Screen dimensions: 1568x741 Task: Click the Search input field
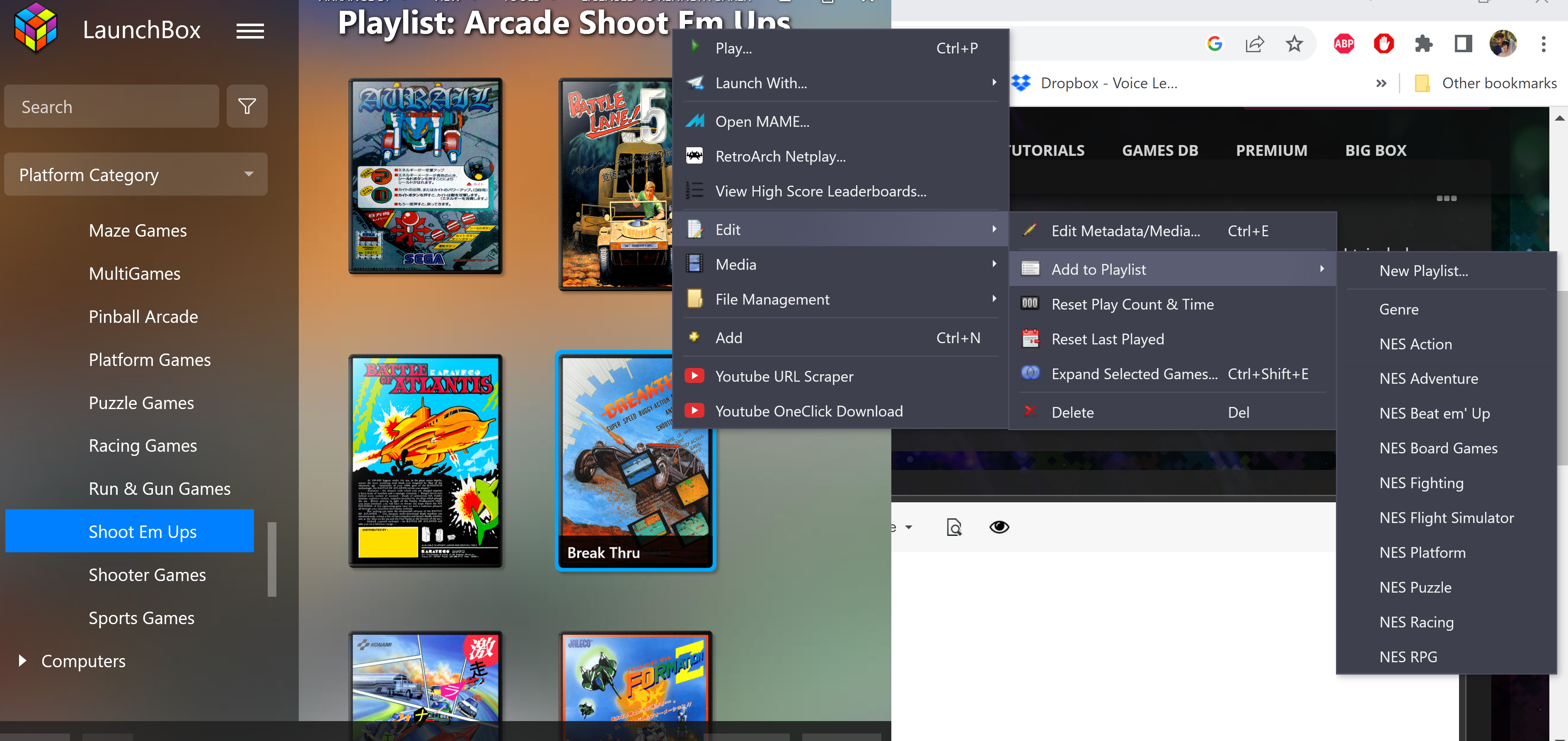(111, 107)
